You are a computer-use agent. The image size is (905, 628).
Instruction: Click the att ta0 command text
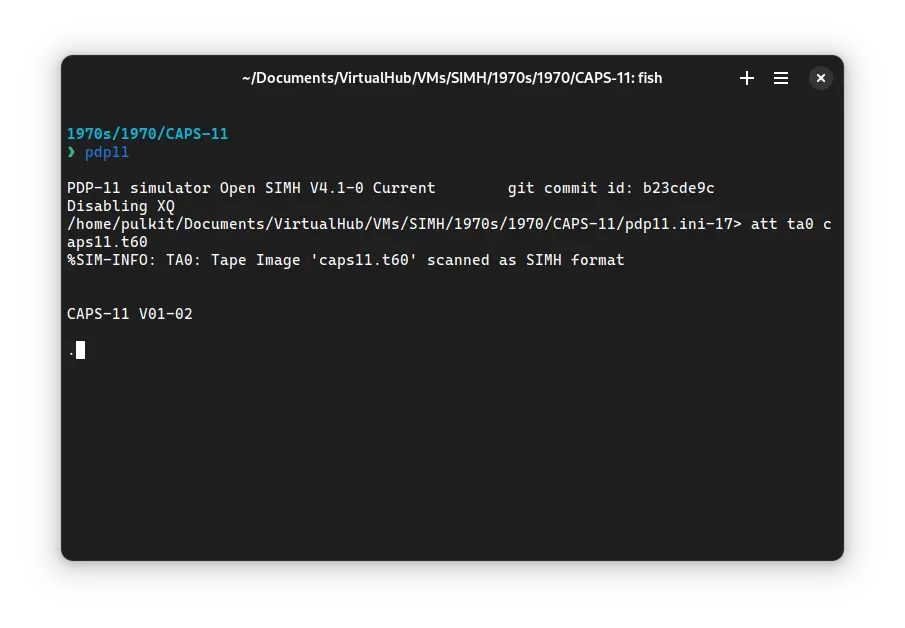point(786,224)
